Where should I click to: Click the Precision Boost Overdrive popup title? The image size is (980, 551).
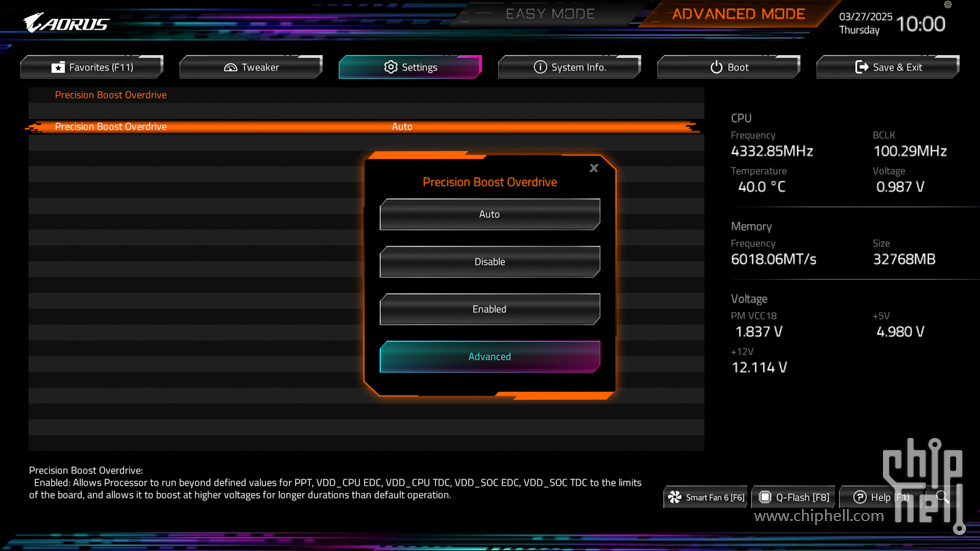pyautogui.click(x=489, y=182)
